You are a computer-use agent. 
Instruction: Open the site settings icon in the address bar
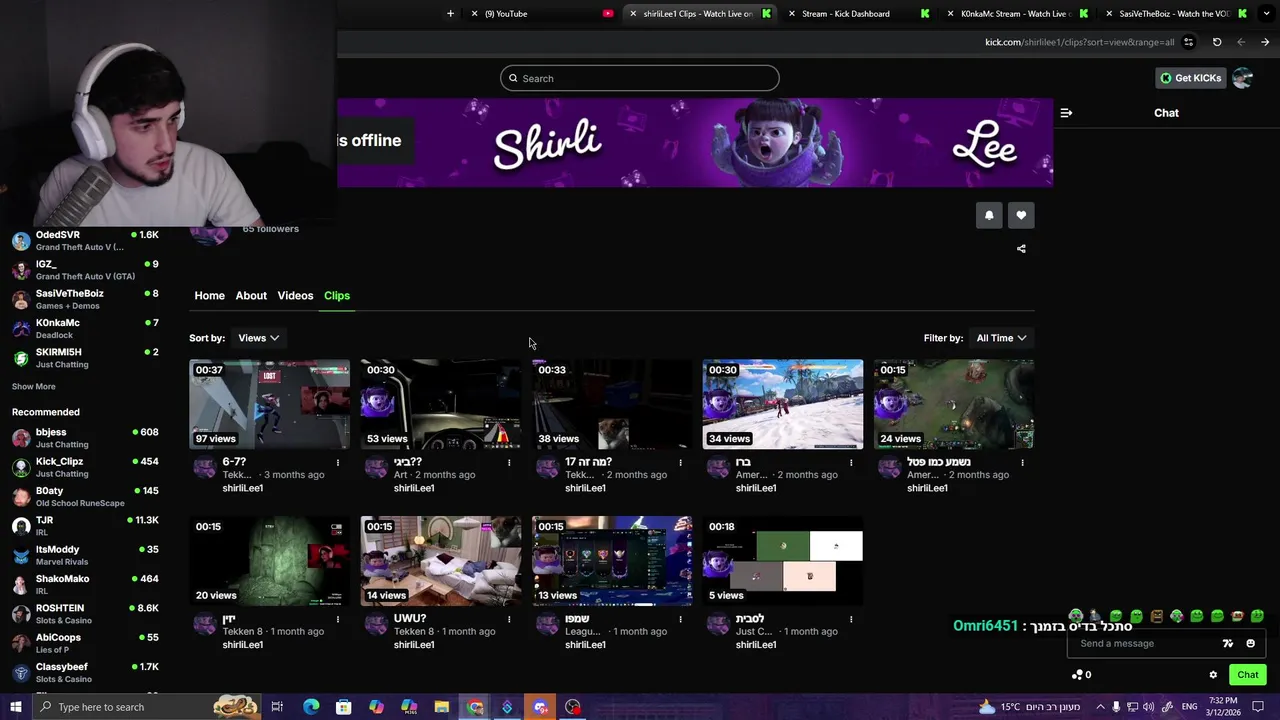(x=1188, y=42)
